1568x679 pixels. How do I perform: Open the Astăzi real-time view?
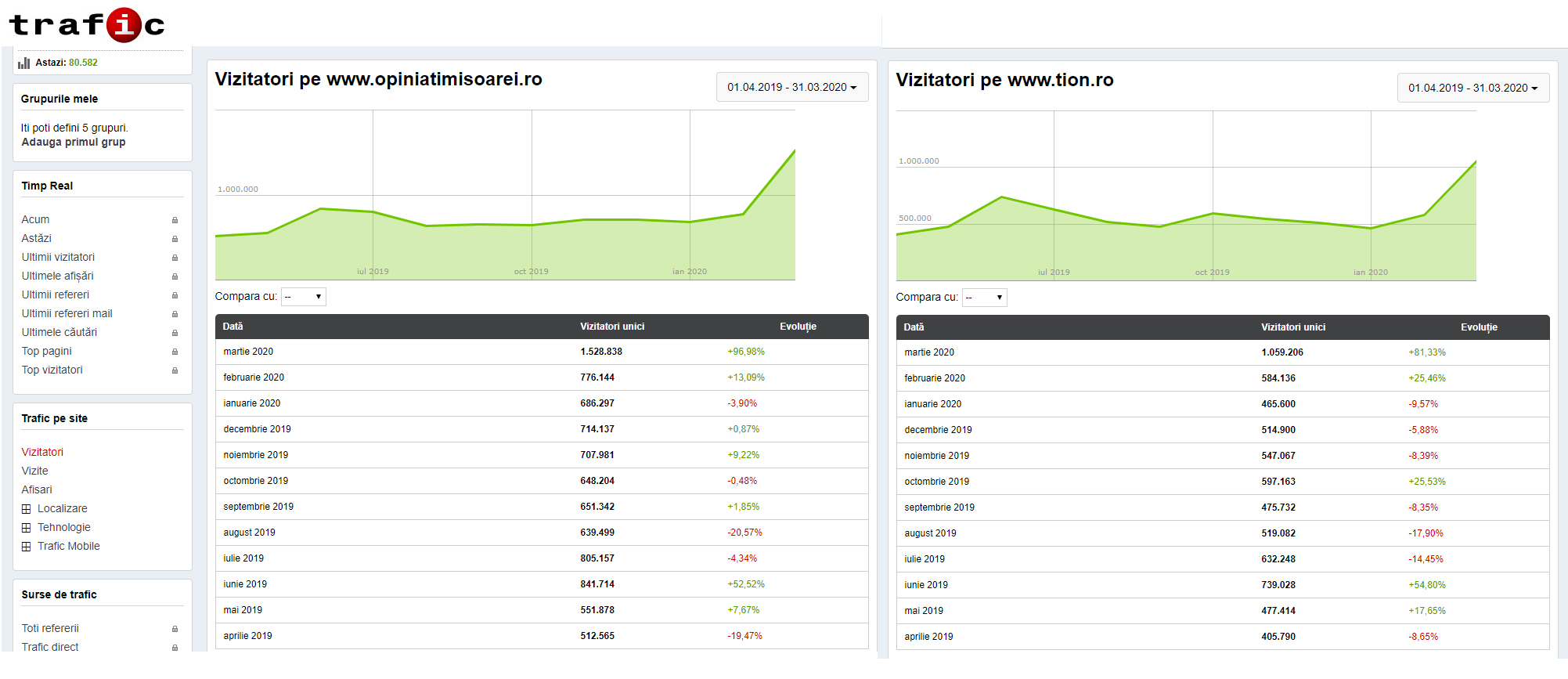pyautogui.click(x=37, y=238)
